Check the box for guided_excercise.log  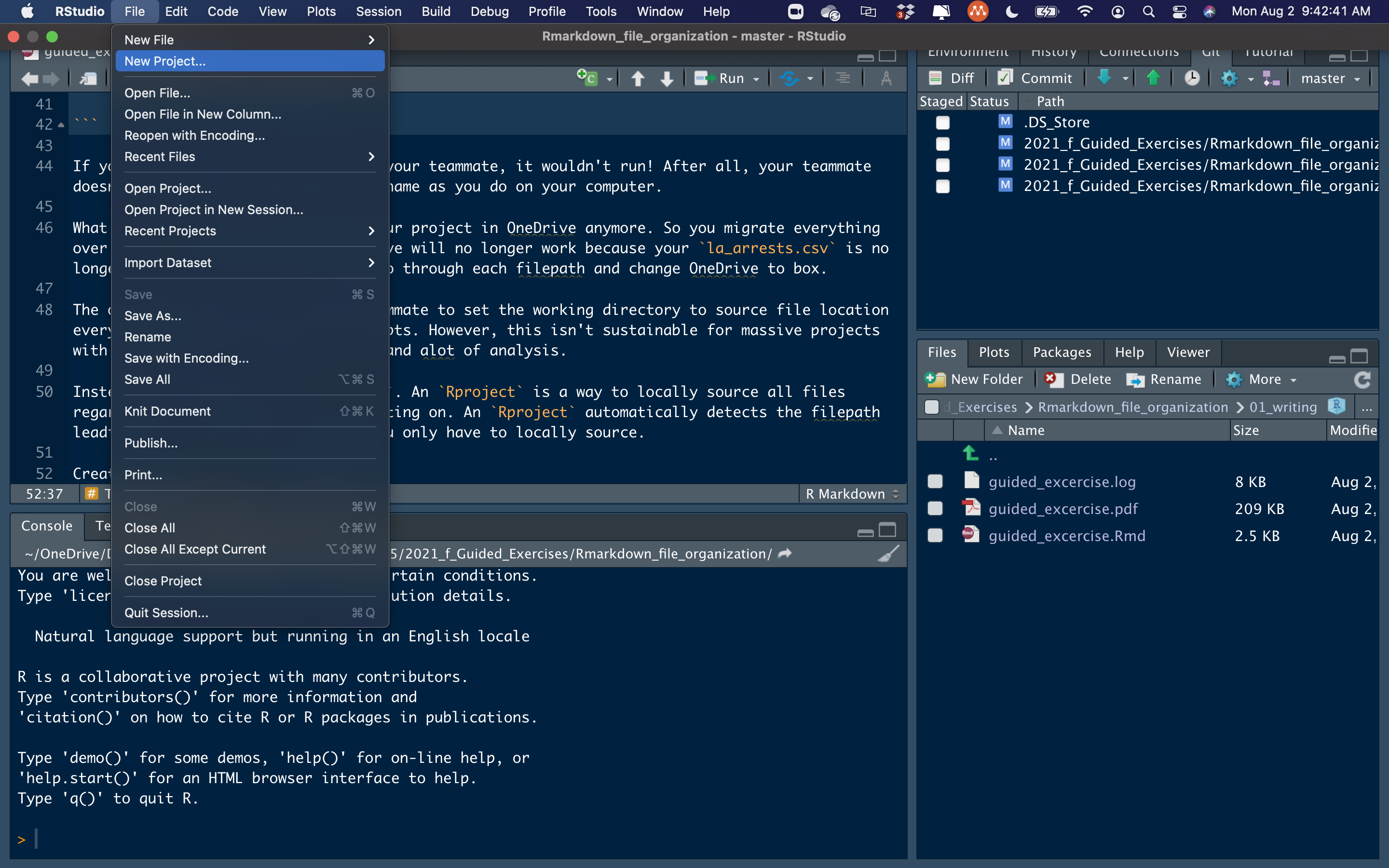point(935,481)
